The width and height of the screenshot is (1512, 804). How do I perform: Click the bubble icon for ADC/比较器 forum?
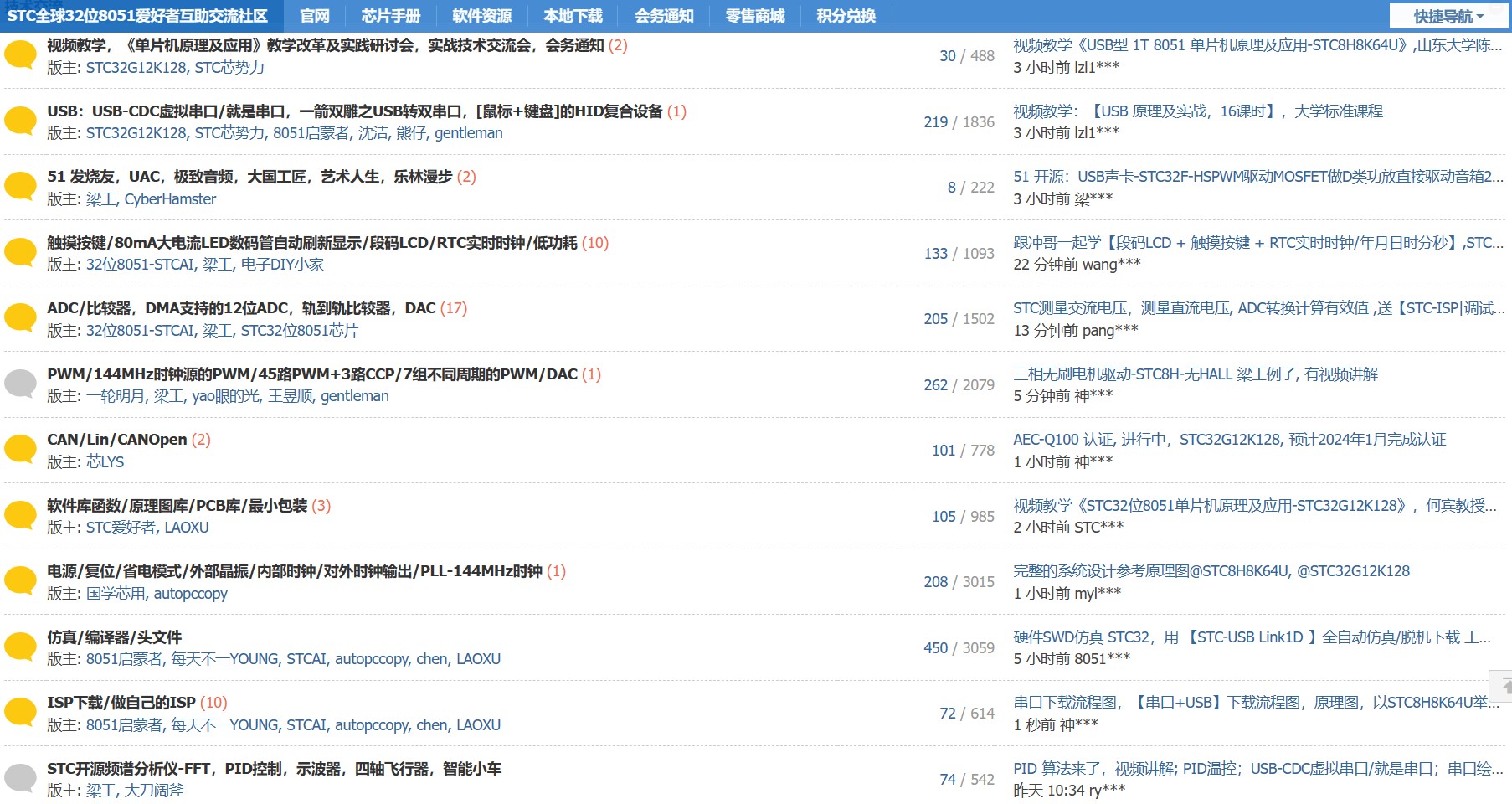point(20,318)
